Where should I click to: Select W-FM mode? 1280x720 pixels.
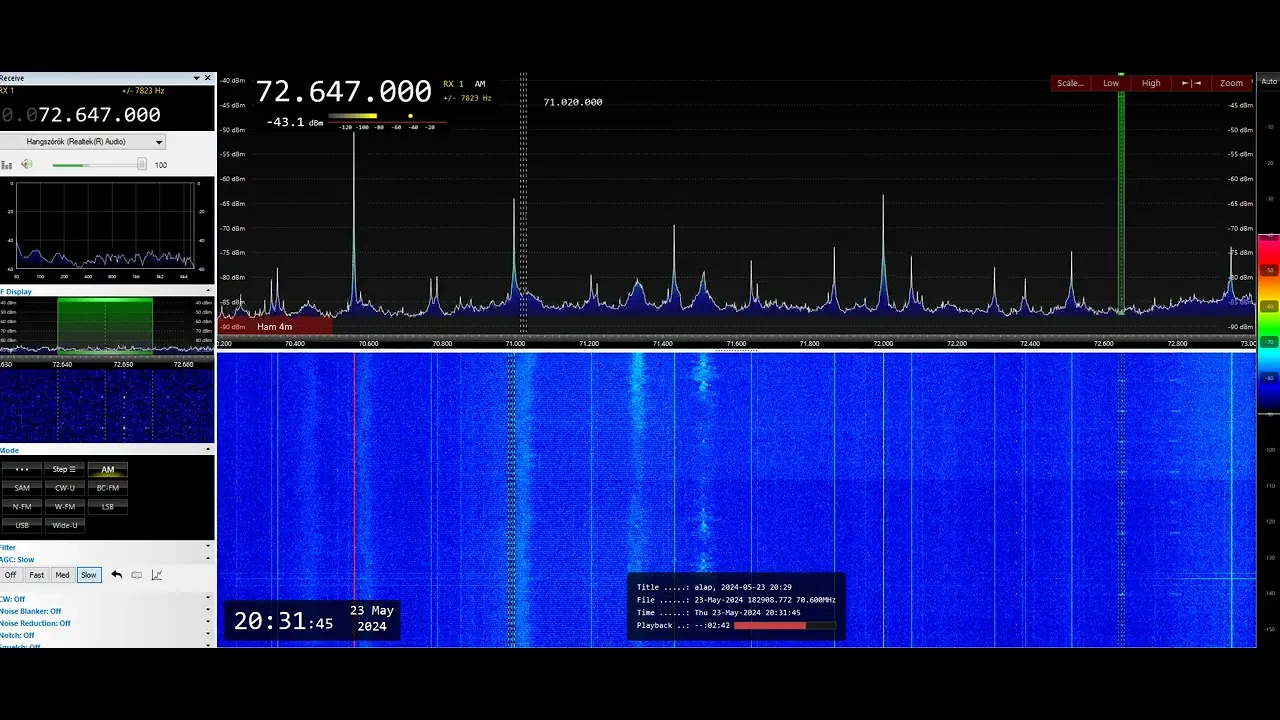[64, 506]
